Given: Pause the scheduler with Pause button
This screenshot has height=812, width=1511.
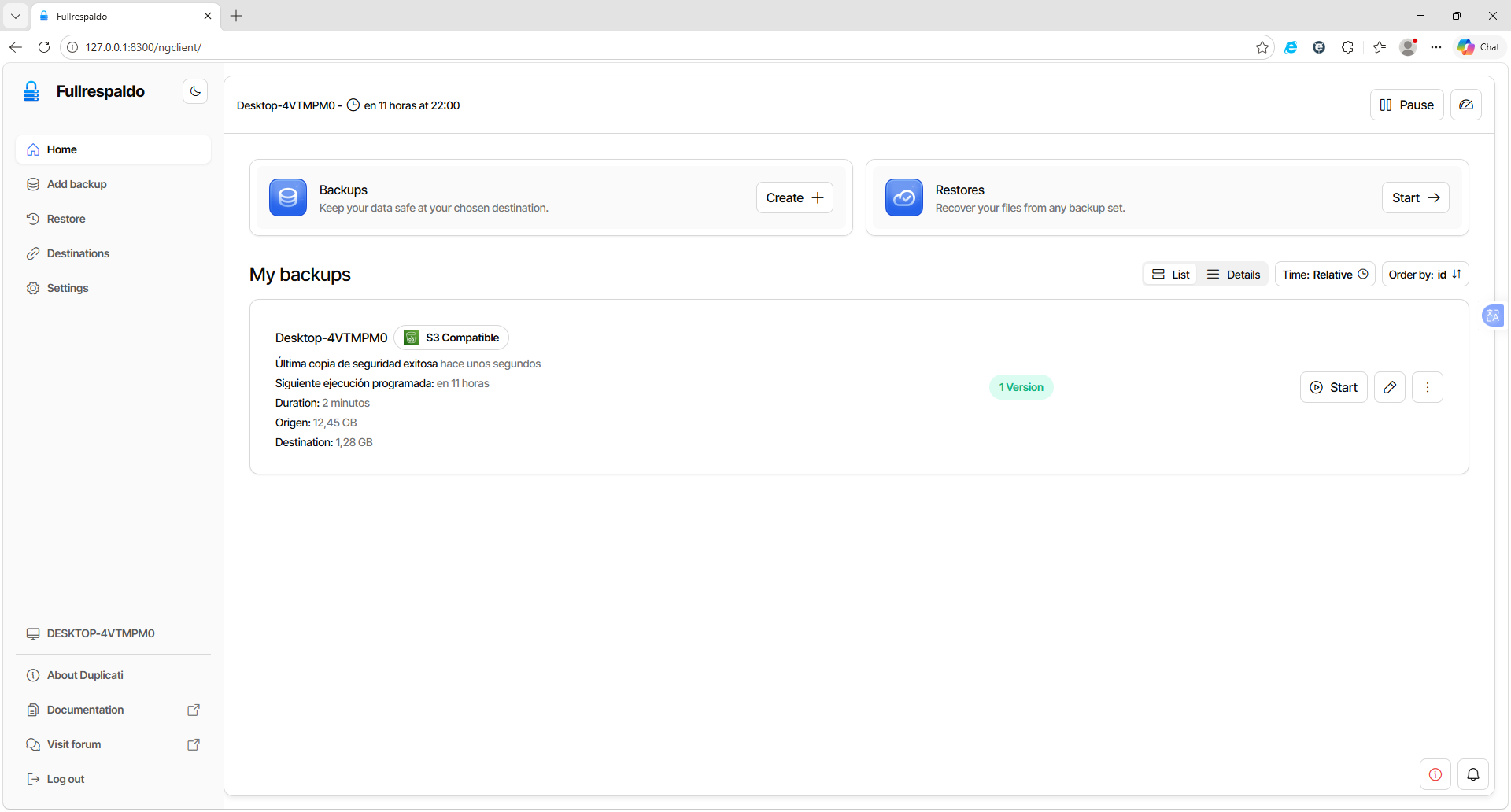Looking at the screenshot, I should click(1407, 105).
